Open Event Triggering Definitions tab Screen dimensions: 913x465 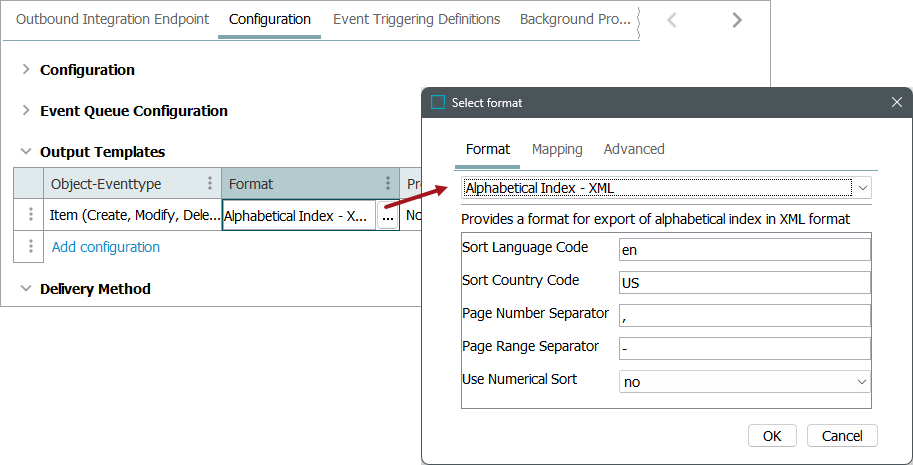coord(416,19)
